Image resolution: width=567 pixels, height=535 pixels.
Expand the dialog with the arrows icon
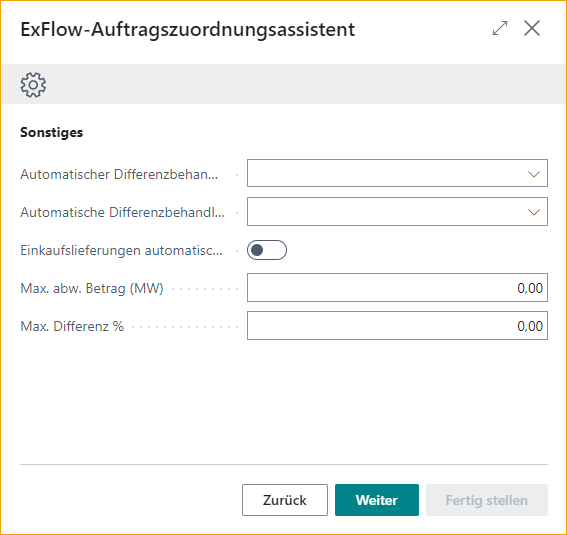[x=500, y=28]
